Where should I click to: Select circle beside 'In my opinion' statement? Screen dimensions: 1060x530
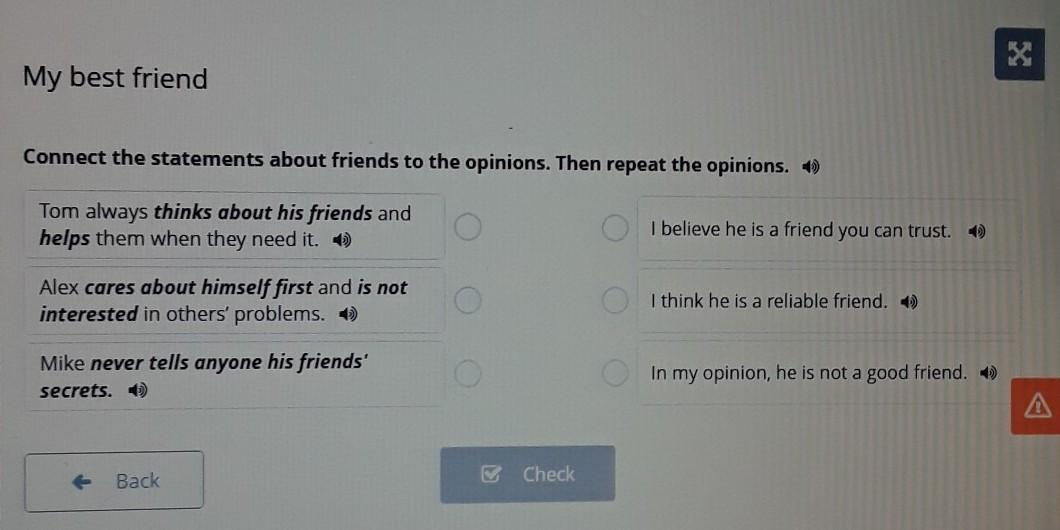[615, 372]
